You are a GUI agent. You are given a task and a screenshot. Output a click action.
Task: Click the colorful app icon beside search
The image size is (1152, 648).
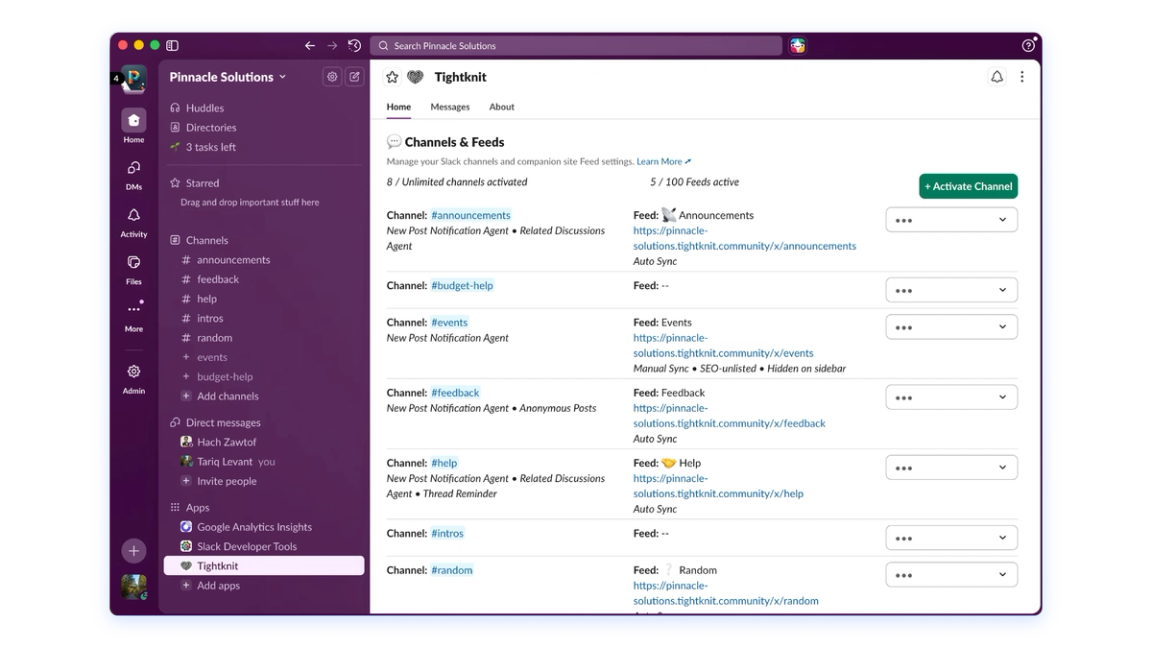pyautogui.click(x=798, y=46)
